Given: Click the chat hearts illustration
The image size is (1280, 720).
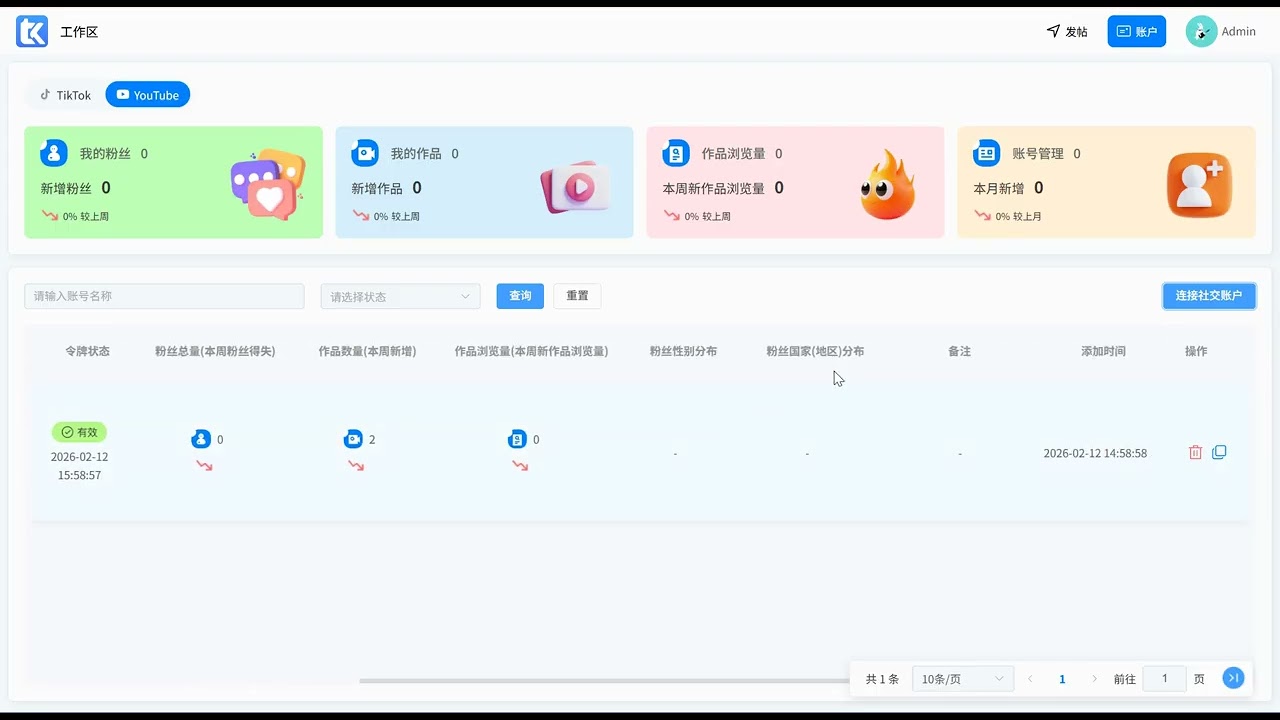Looking at the screenshot, I should pyautogui.click(x=267, y=184).
